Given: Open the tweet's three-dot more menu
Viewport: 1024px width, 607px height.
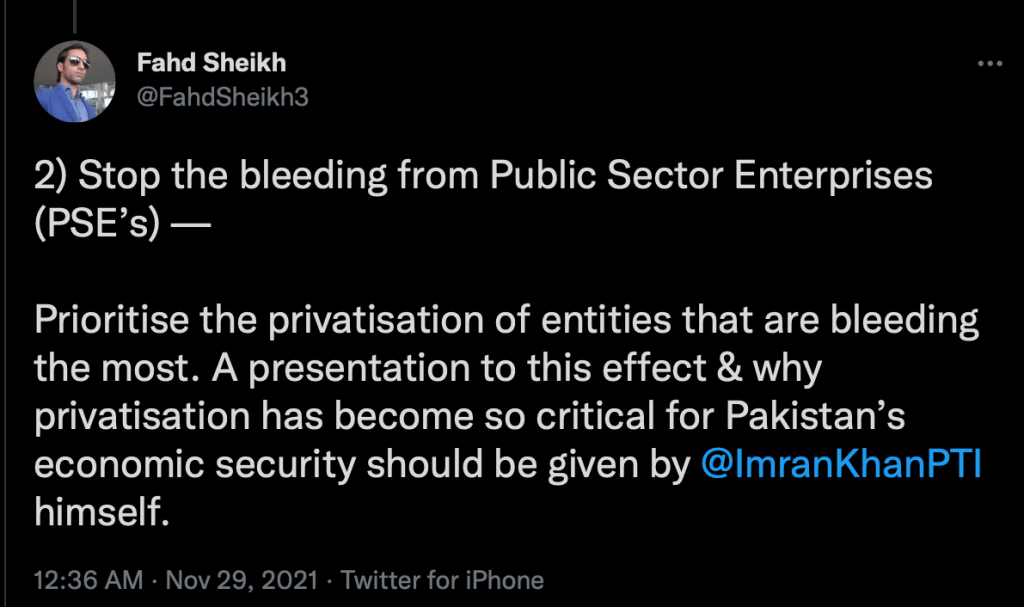Looking at the screenshot, I should click(x=988, y=64).
